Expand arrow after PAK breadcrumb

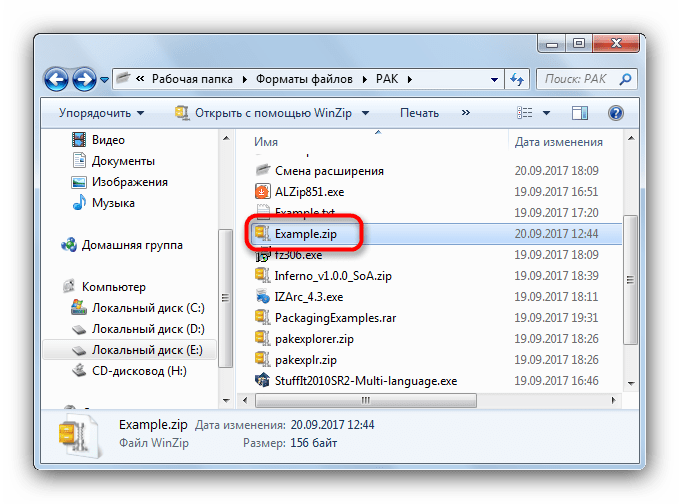(409, 80)
